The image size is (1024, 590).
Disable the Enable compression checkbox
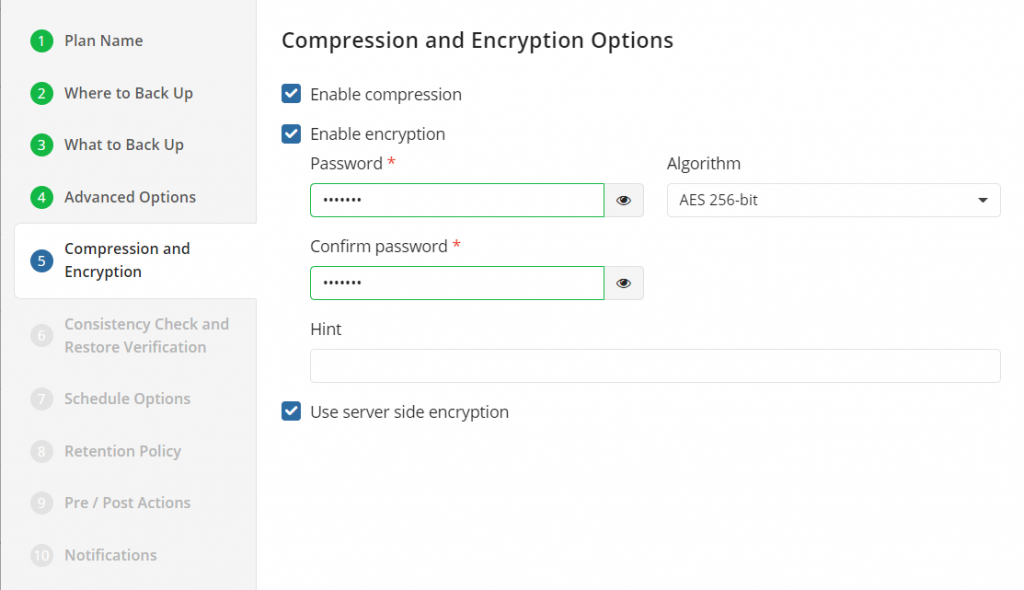[290, 93]
